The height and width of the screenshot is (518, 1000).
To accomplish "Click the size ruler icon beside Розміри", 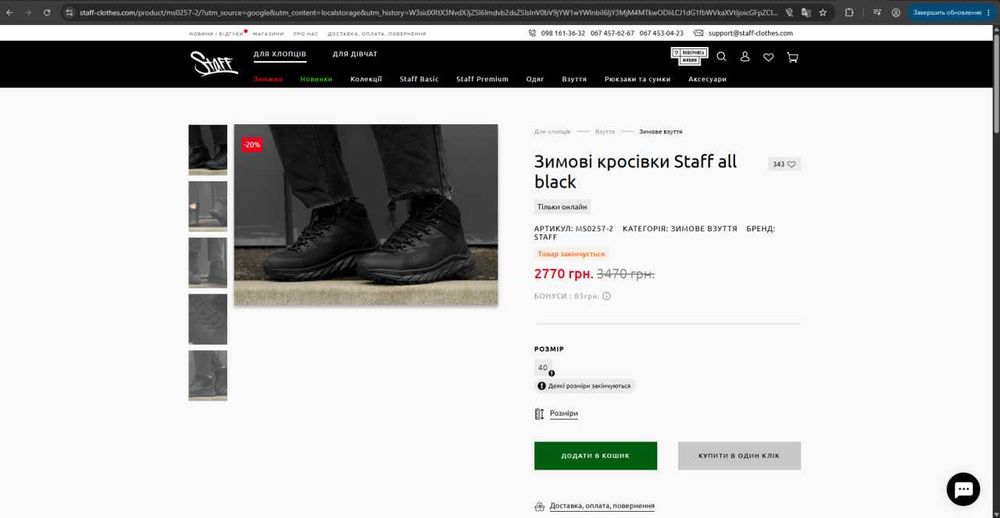I will click(539, 414).
